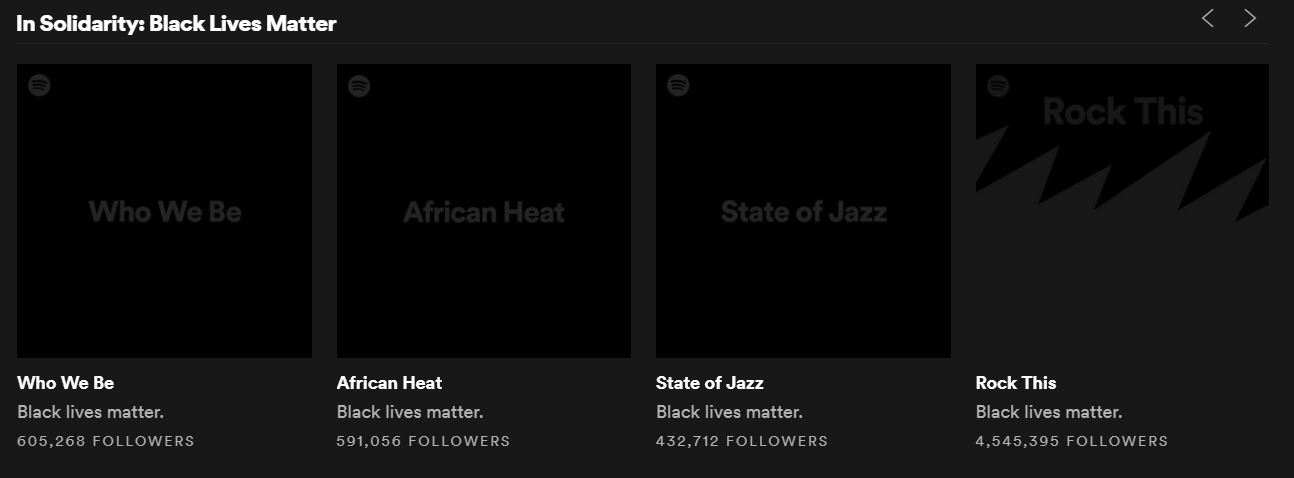Open In Solidarity: Black Lives Matter heading
Screen dimensions: 1294x478
176,24
